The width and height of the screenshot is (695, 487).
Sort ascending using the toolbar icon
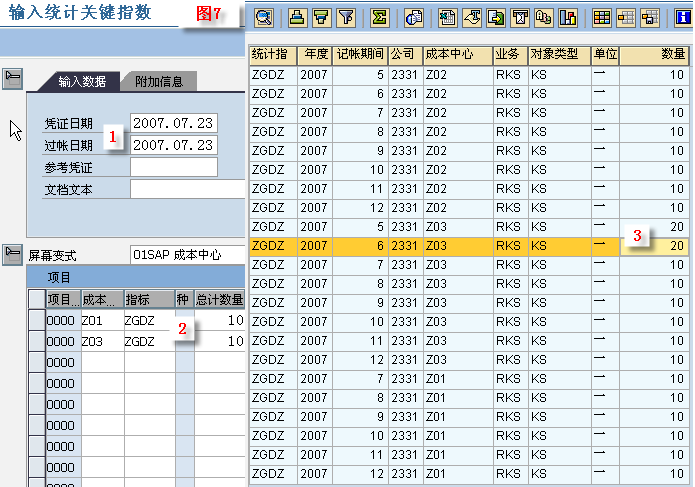coord(297,18)
